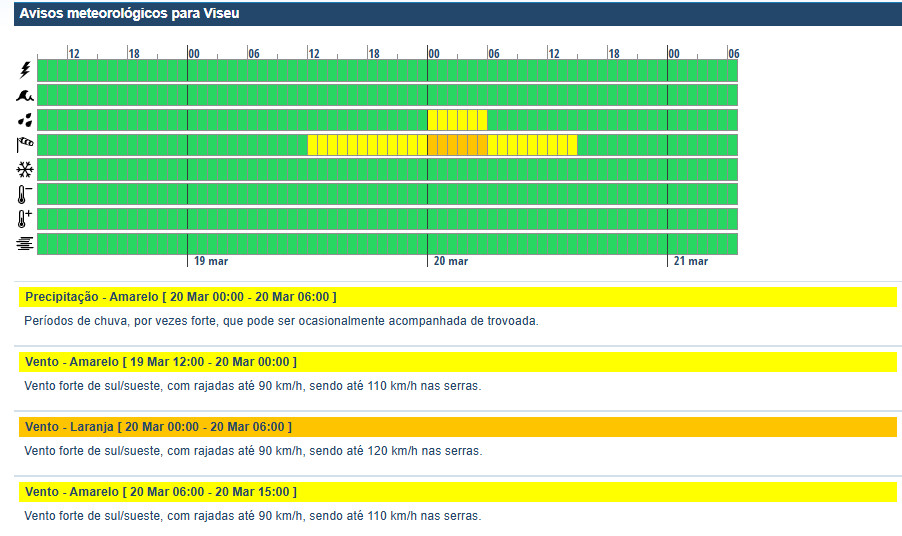The width and height of the screenshot is (902, 536).
Task: Click the thunderstorm lightning warning icon
Action: 25,70
